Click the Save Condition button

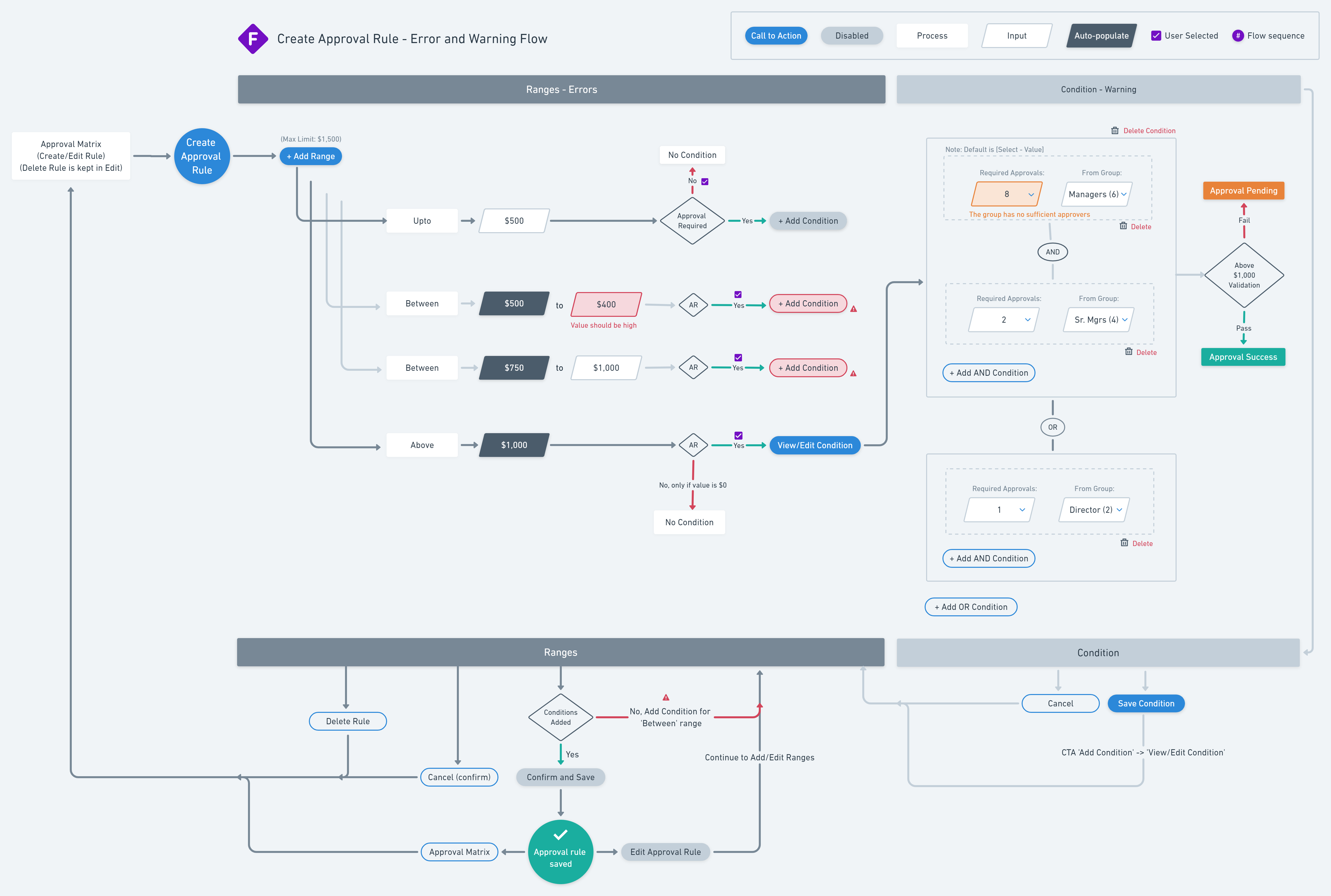click(1146, 703)
